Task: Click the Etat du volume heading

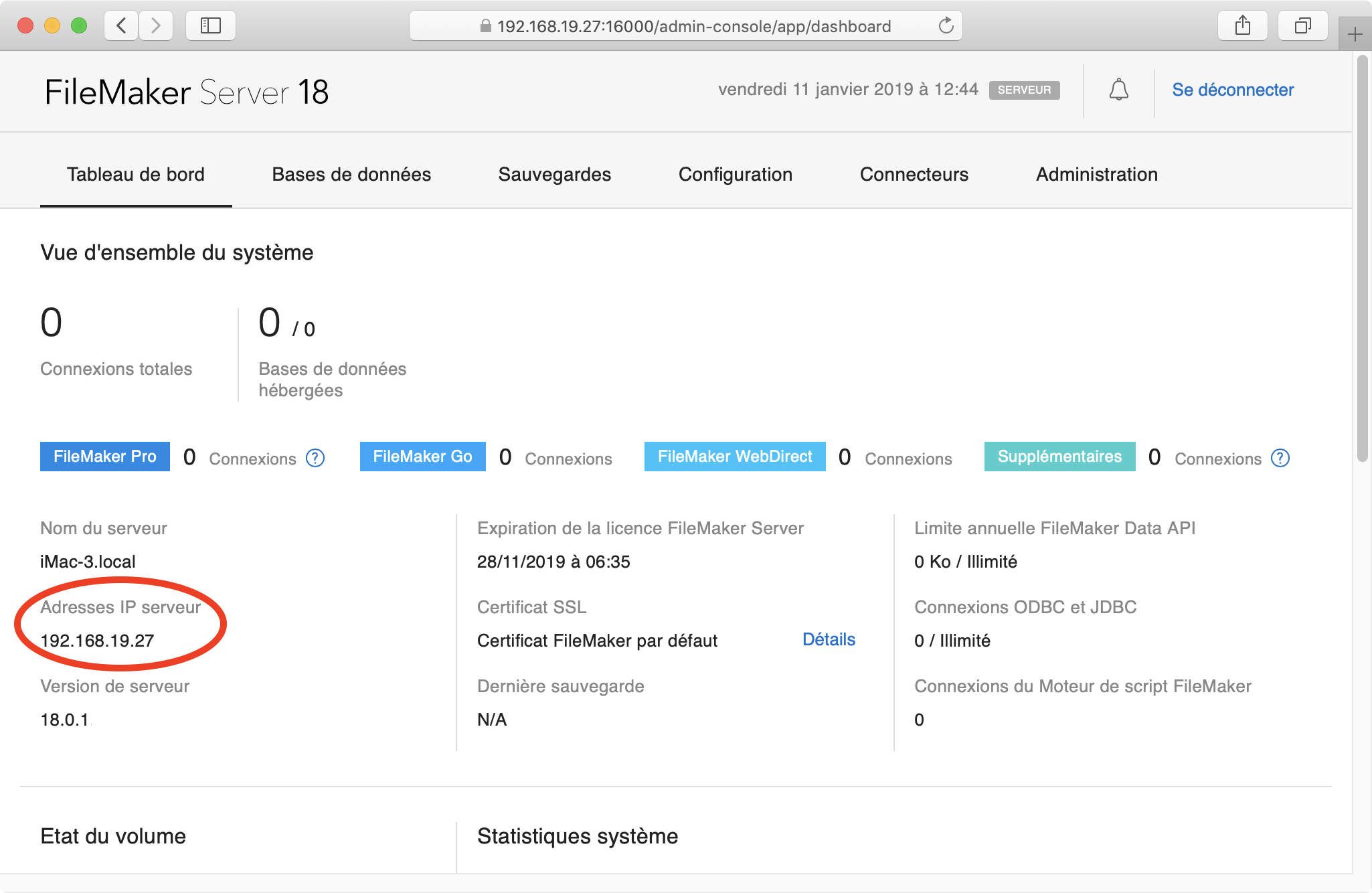Action: click(113, 836)
